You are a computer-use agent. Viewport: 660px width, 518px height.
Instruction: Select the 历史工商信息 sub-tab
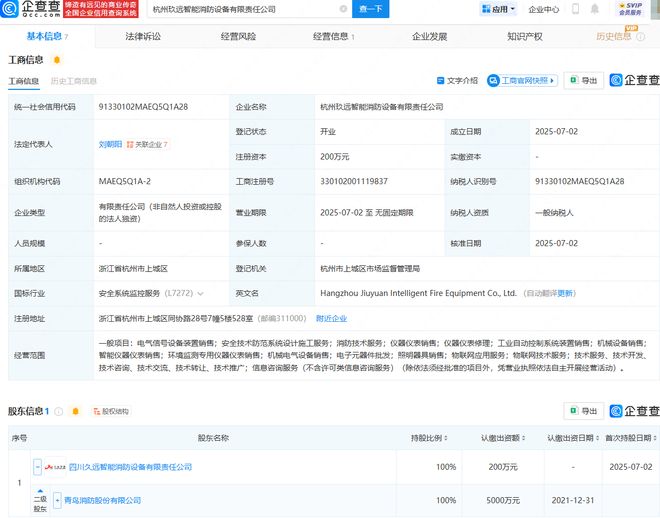[x=74, y=81]
